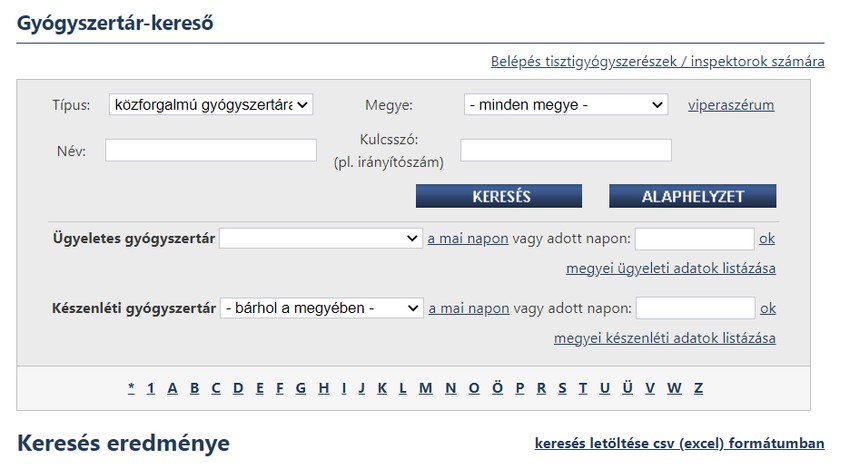Click 'megyei ügyeleti adatok listázása' link

click(670, 268)
